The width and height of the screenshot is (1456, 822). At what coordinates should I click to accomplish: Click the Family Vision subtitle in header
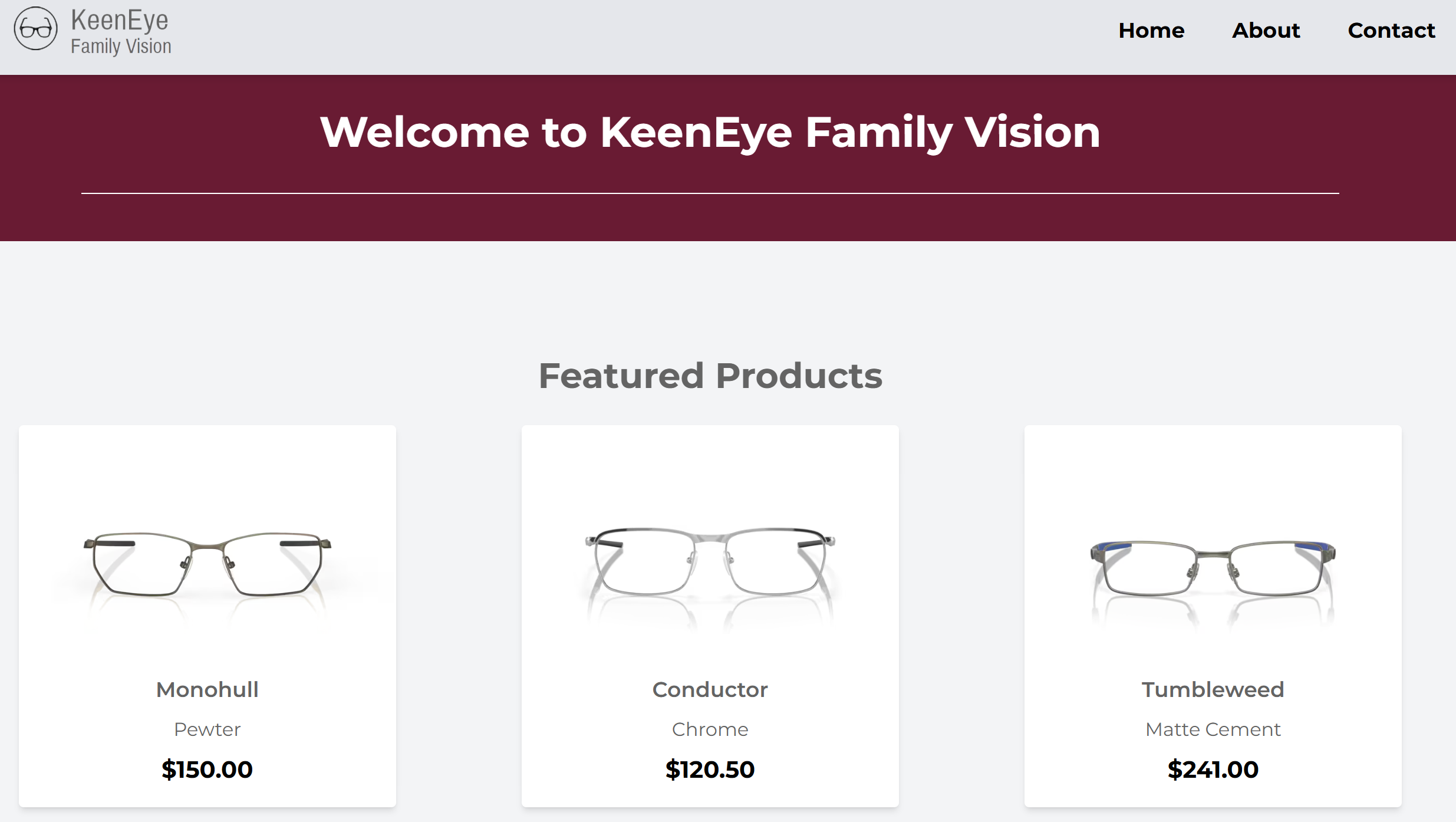click(x=121, y=46)
